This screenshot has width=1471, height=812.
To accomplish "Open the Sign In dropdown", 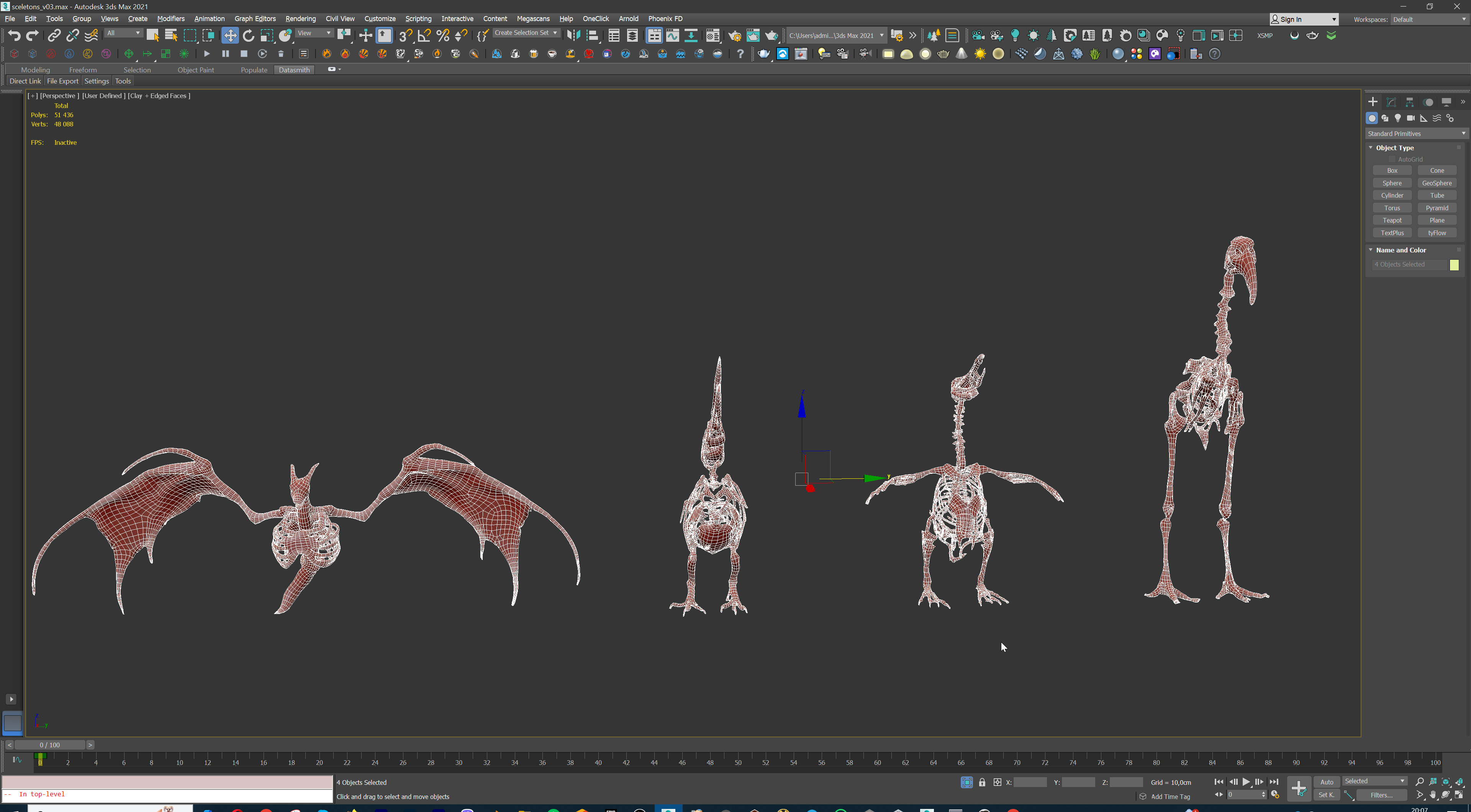I will [1304, 20].
